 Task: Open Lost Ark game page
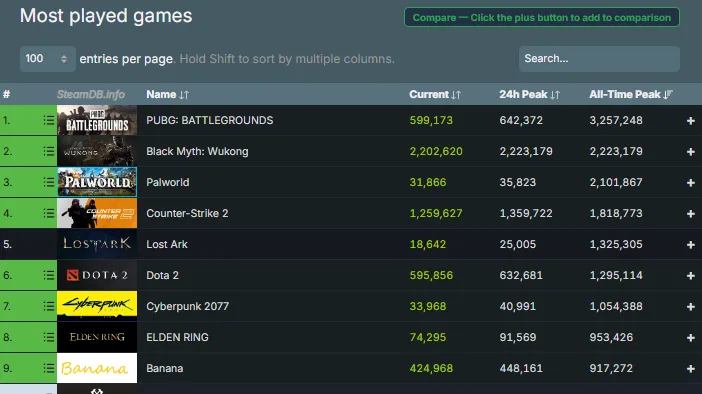(x=167, y=244)
